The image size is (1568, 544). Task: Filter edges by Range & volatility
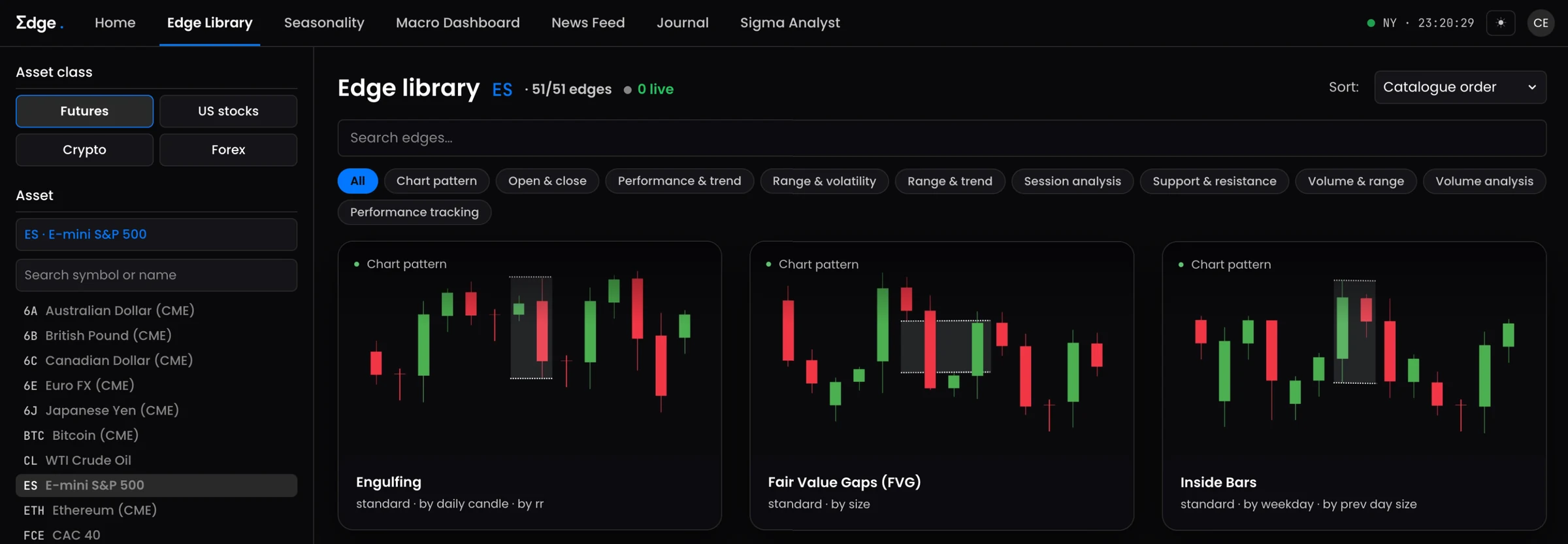(825, 181)
